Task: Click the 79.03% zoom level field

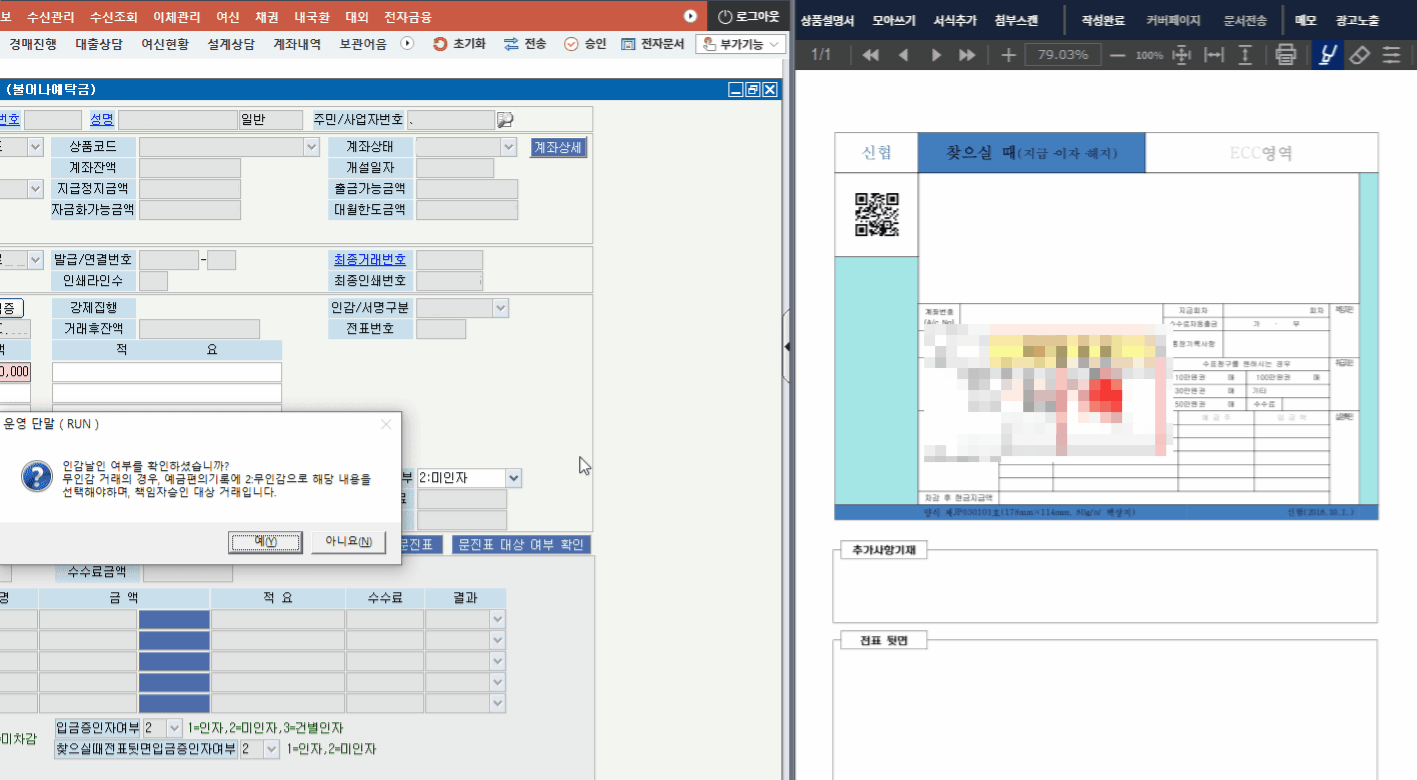Action: point(1062,55)
